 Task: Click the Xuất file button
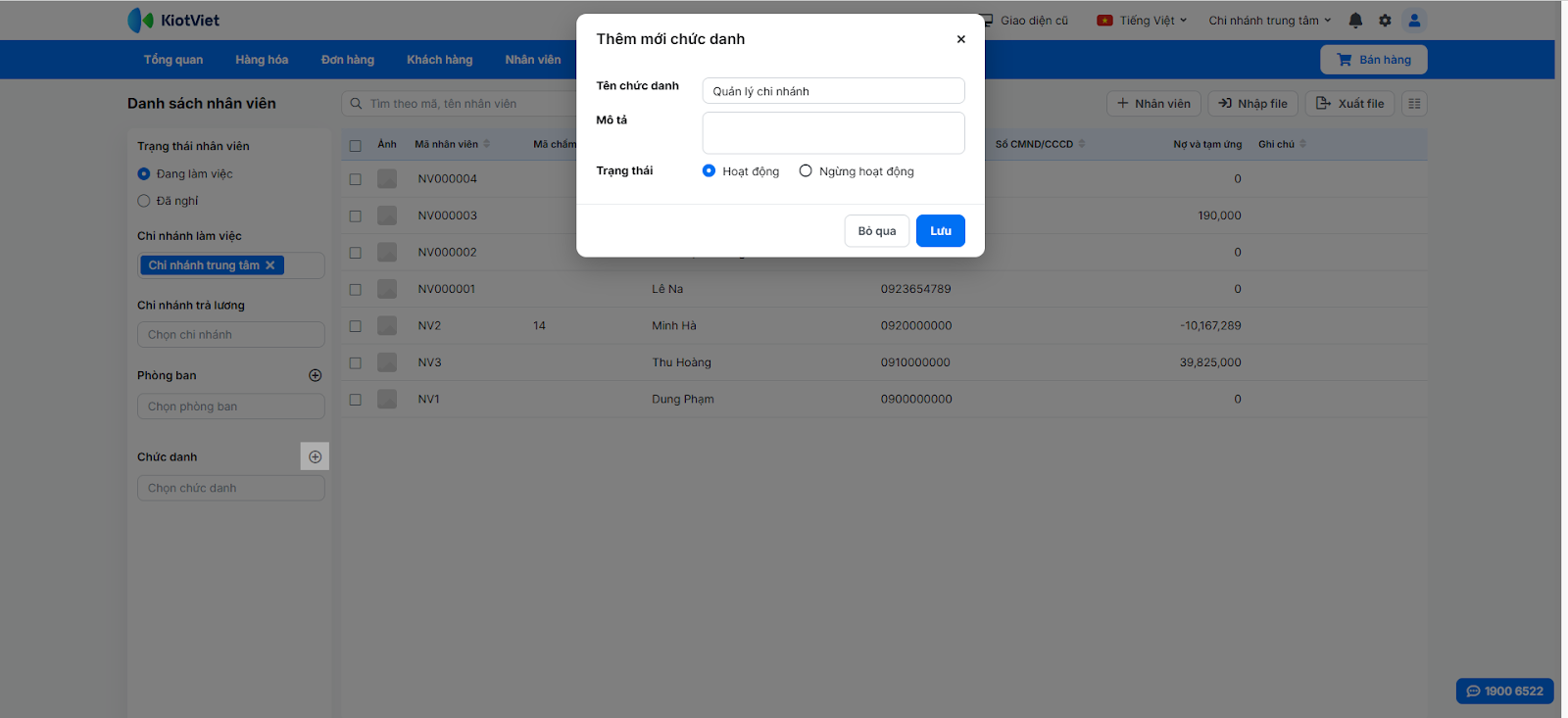(x=1349, y=104)
